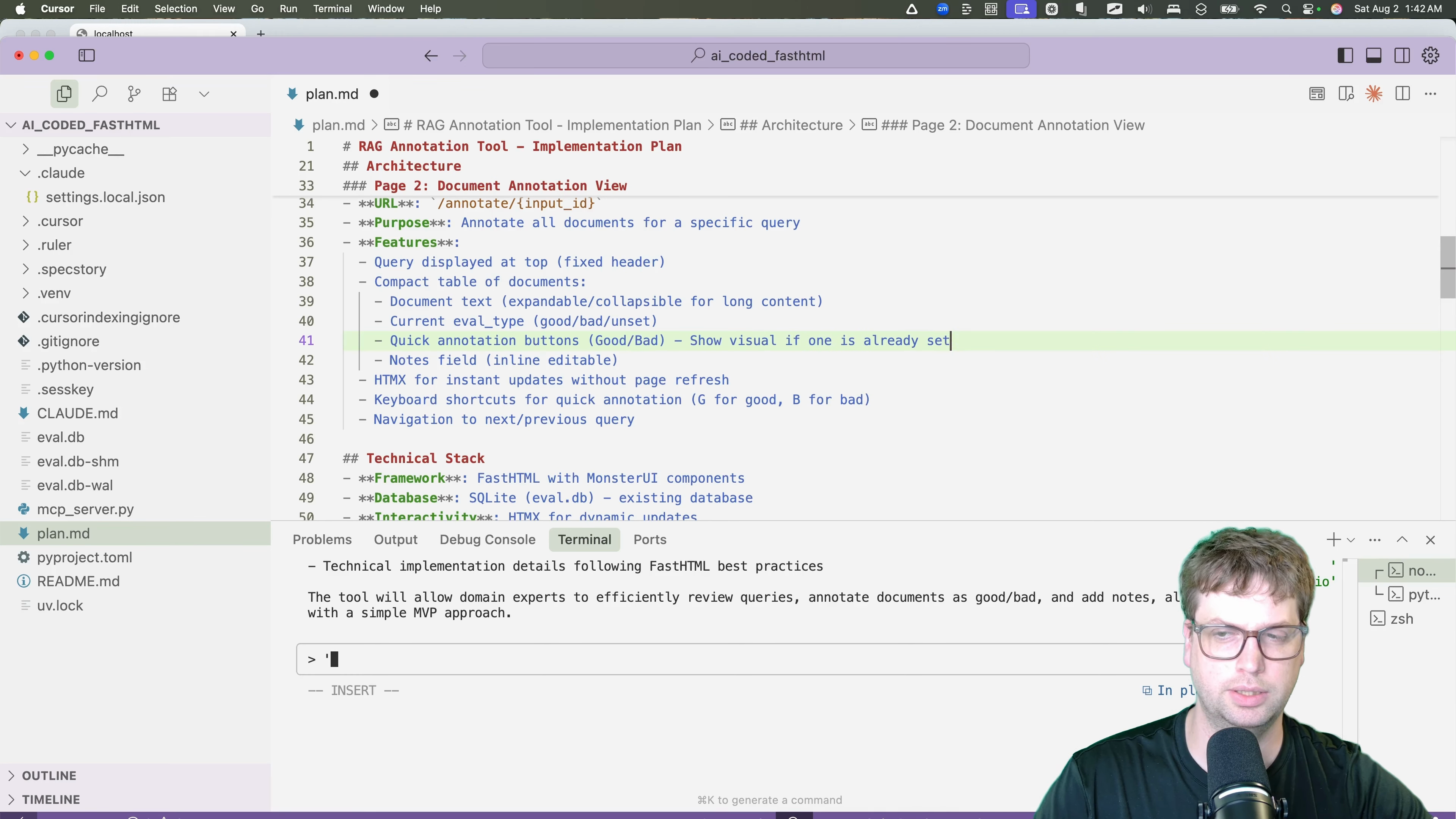Open the new terminal dropdown arrow

1351,540
